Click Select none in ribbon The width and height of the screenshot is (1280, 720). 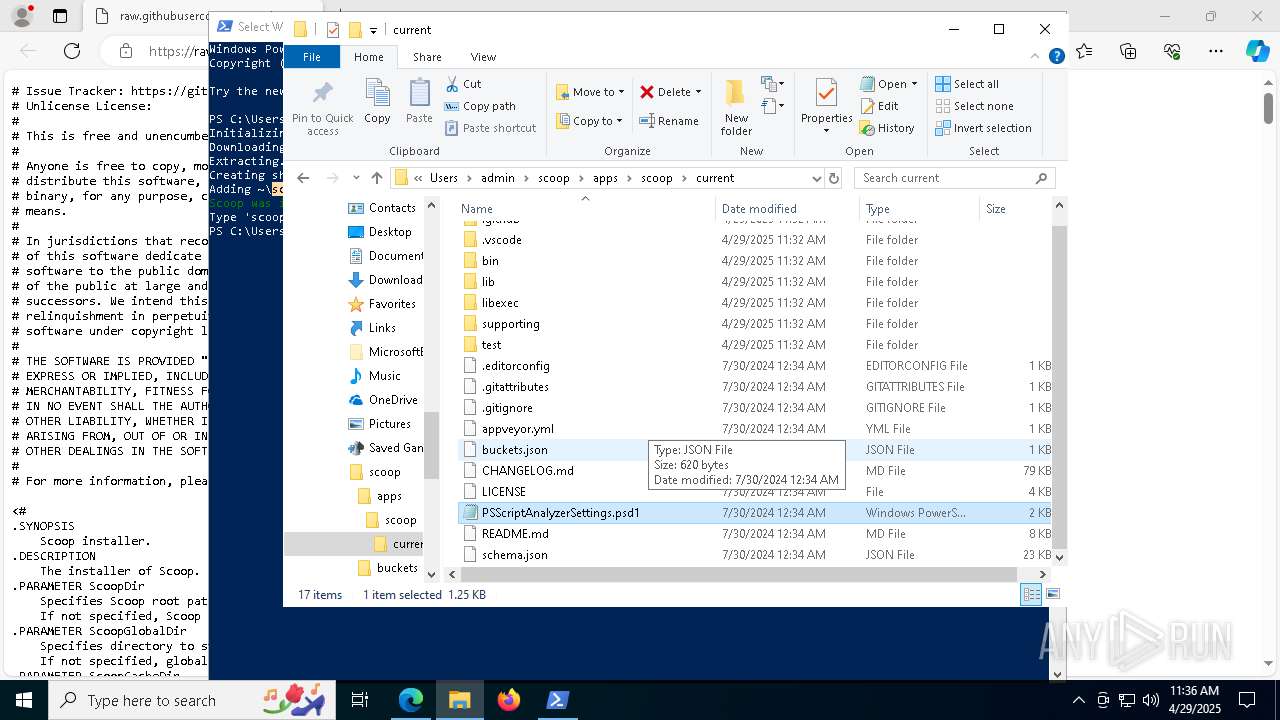pos(974,106)
